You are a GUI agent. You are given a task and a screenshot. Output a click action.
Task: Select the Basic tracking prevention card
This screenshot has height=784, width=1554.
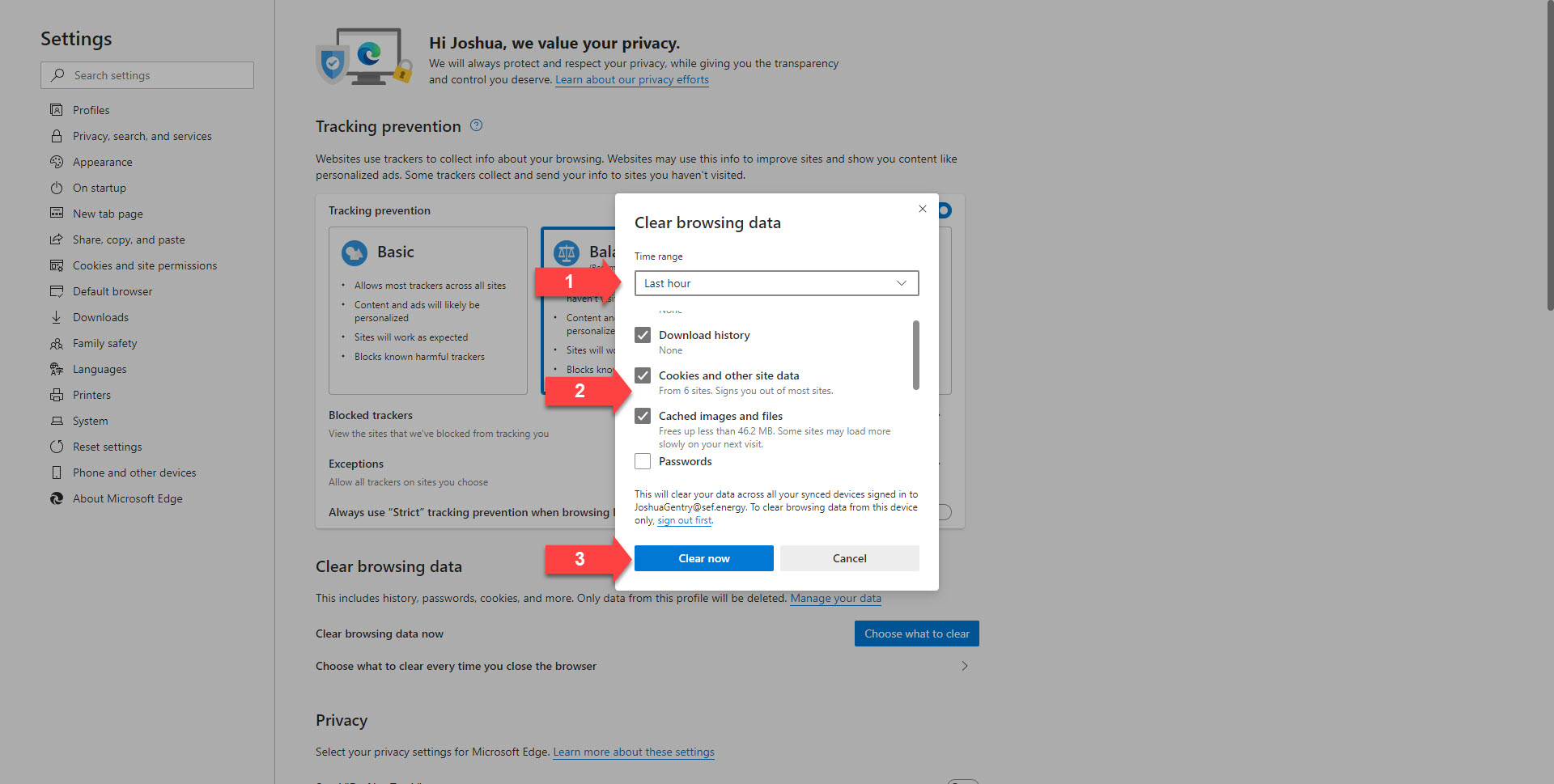[428, 311]
